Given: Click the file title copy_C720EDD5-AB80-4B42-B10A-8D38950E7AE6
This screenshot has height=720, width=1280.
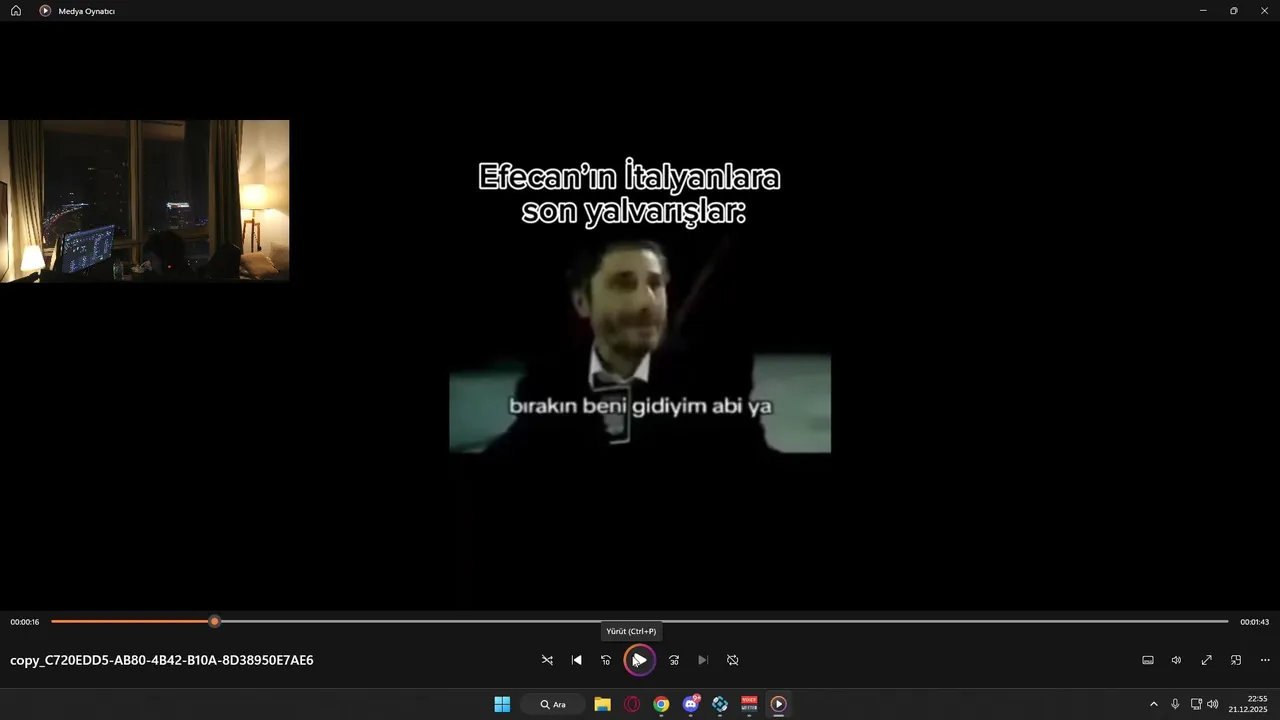Looking at the screenshot, I should [162, 660].
